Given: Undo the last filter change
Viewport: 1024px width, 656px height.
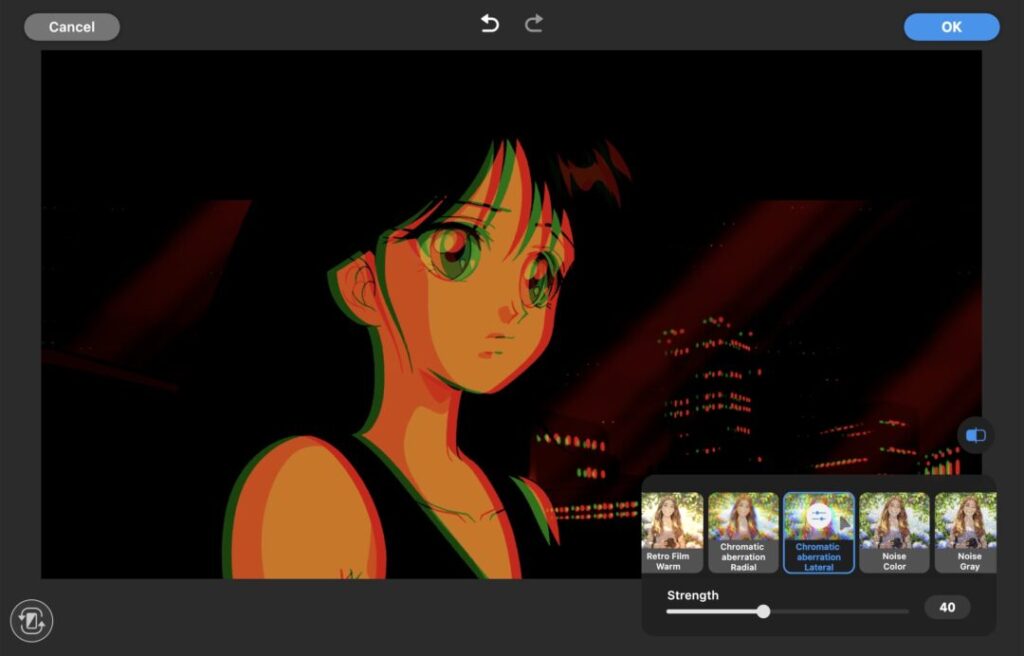Looking at the screenshot, I should [x=489, y=24].
